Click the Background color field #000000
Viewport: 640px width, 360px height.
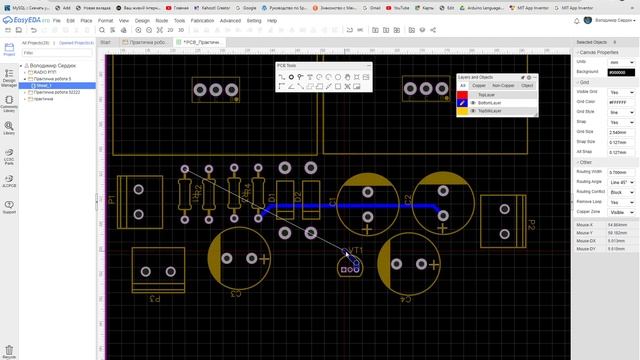tap(621, 73)
